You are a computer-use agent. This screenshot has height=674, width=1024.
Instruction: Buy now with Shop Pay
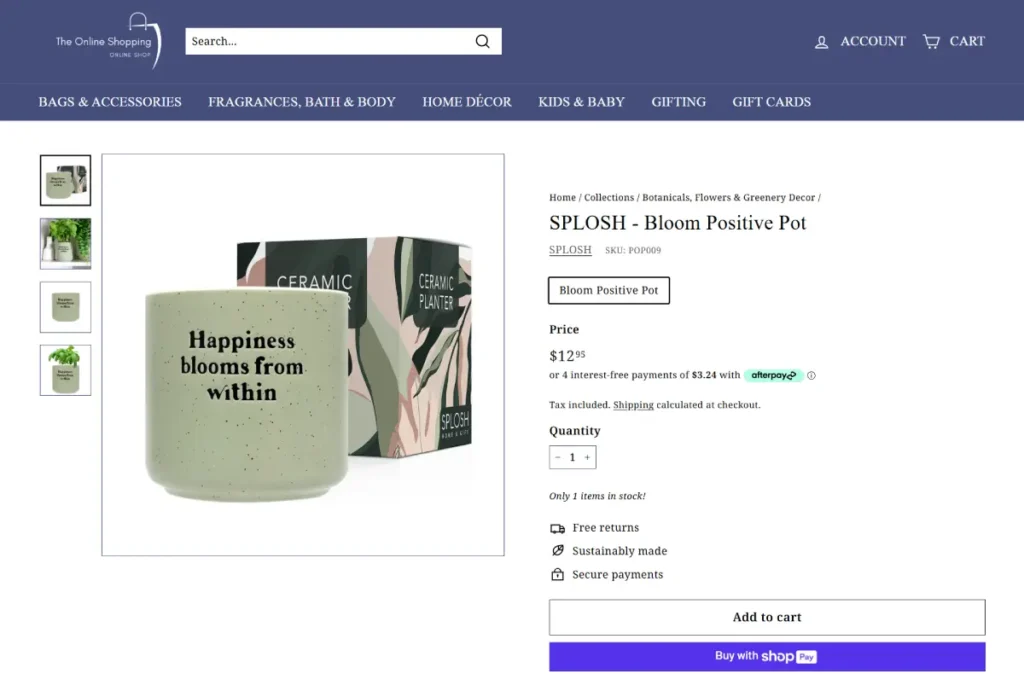click(x=767, y=656)
